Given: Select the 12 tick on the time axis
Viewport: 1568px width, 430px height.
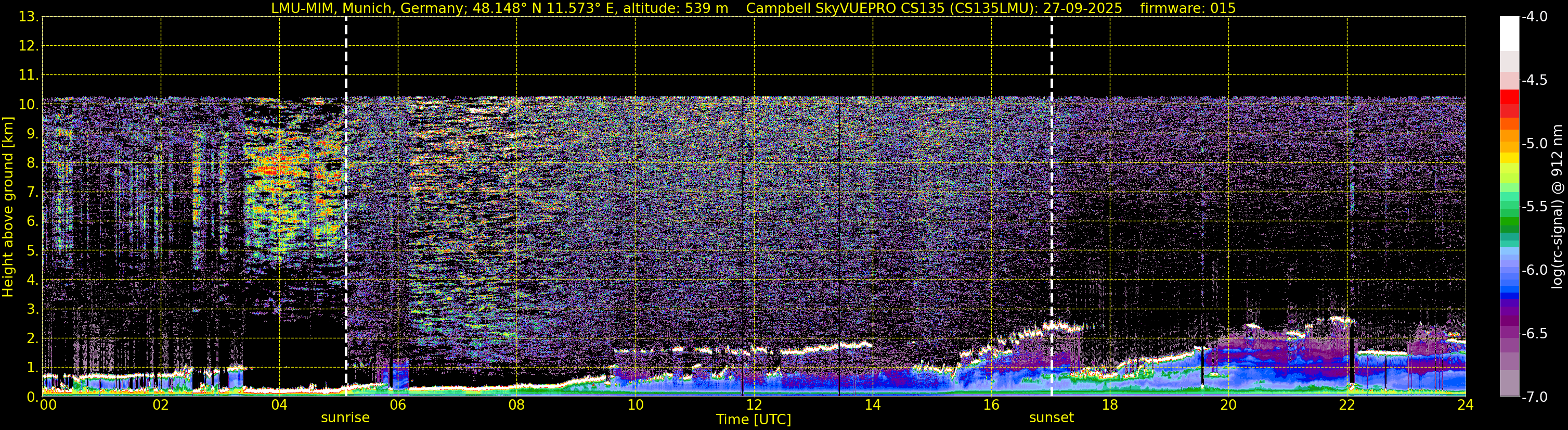Looking at the screenshot, I should point(754,406).
